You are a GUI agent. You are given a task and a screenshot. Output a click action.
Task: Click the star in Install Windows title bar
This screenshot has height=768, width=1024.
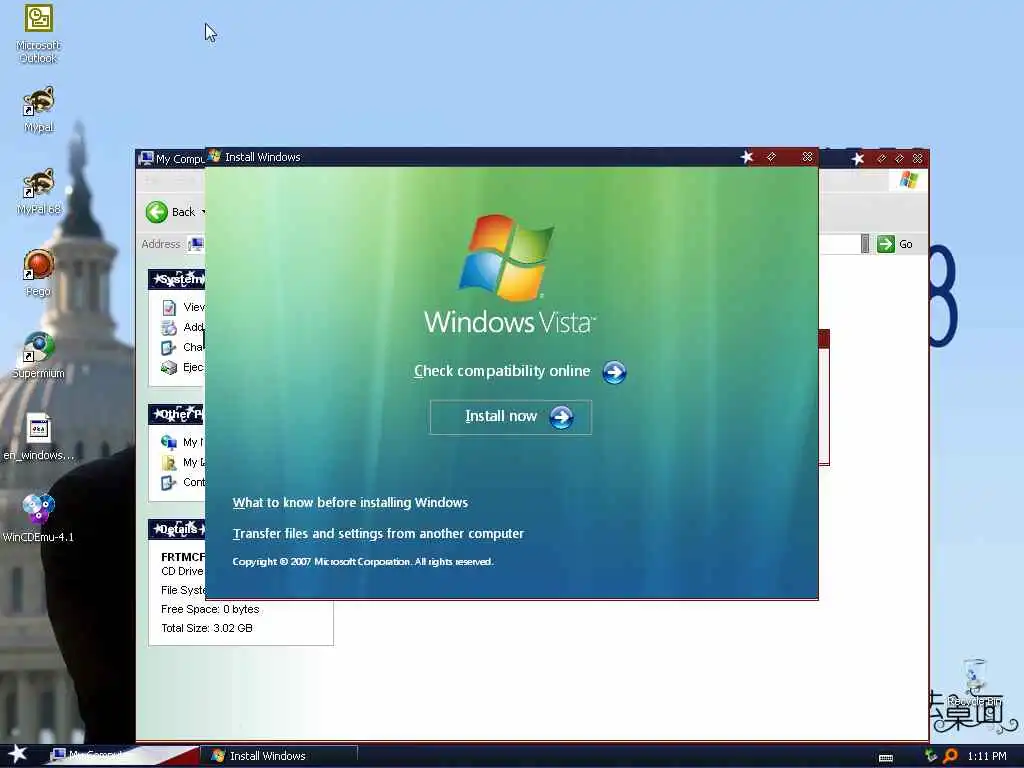coord(747,157)
